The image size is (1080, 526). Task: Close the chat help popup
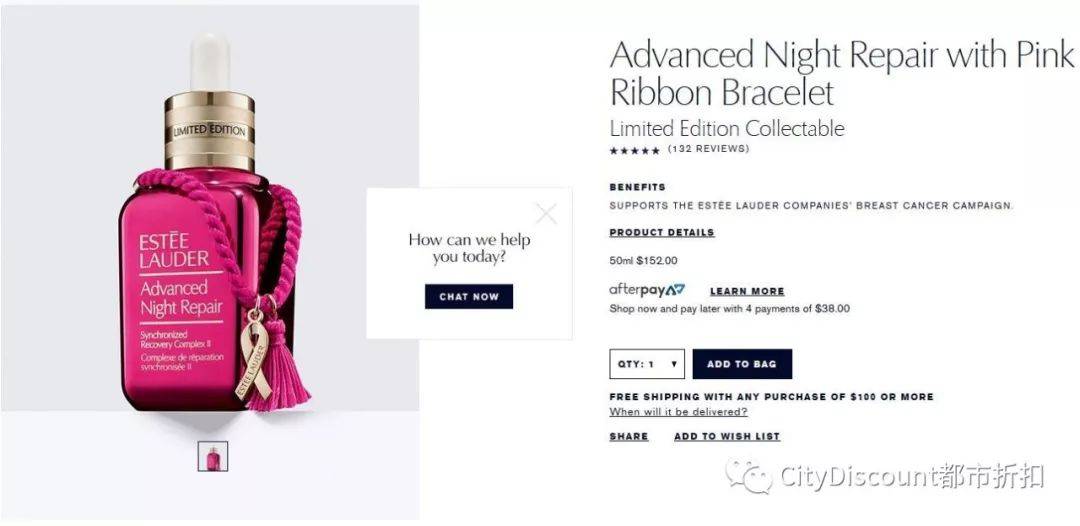(546, 214)
